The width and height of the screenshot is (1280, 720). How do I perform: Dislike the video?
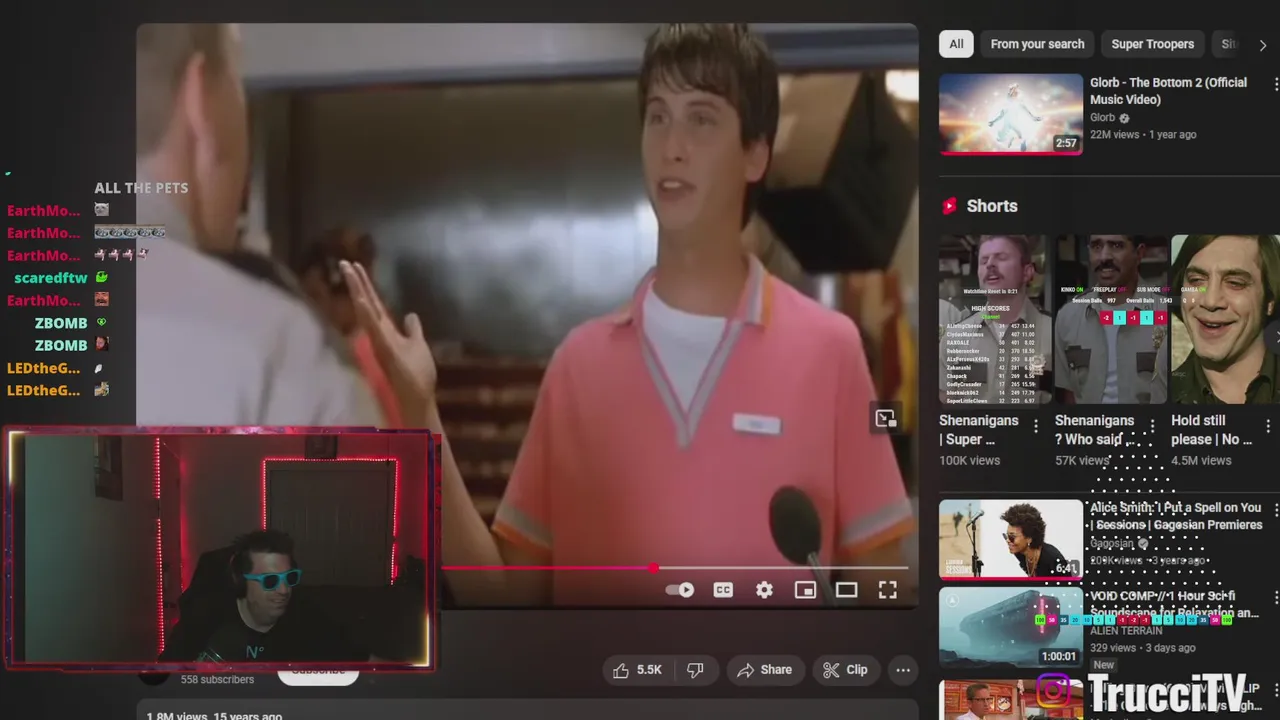tap(695, 670)
